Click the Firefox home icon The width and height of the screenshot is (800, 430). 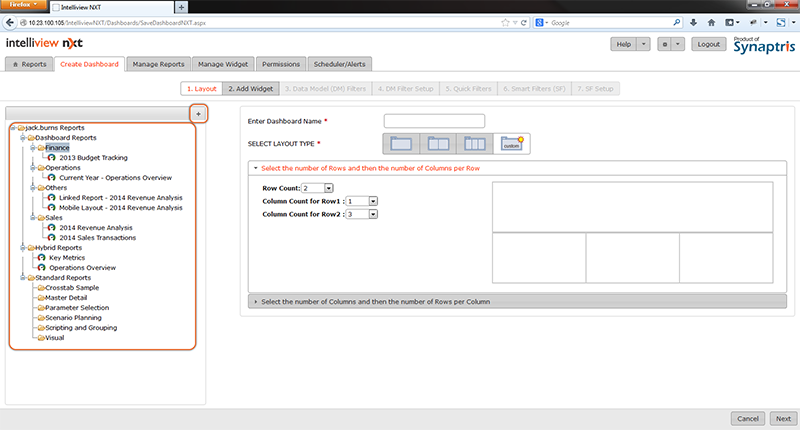pyautogui.click(x=711, y=22)
